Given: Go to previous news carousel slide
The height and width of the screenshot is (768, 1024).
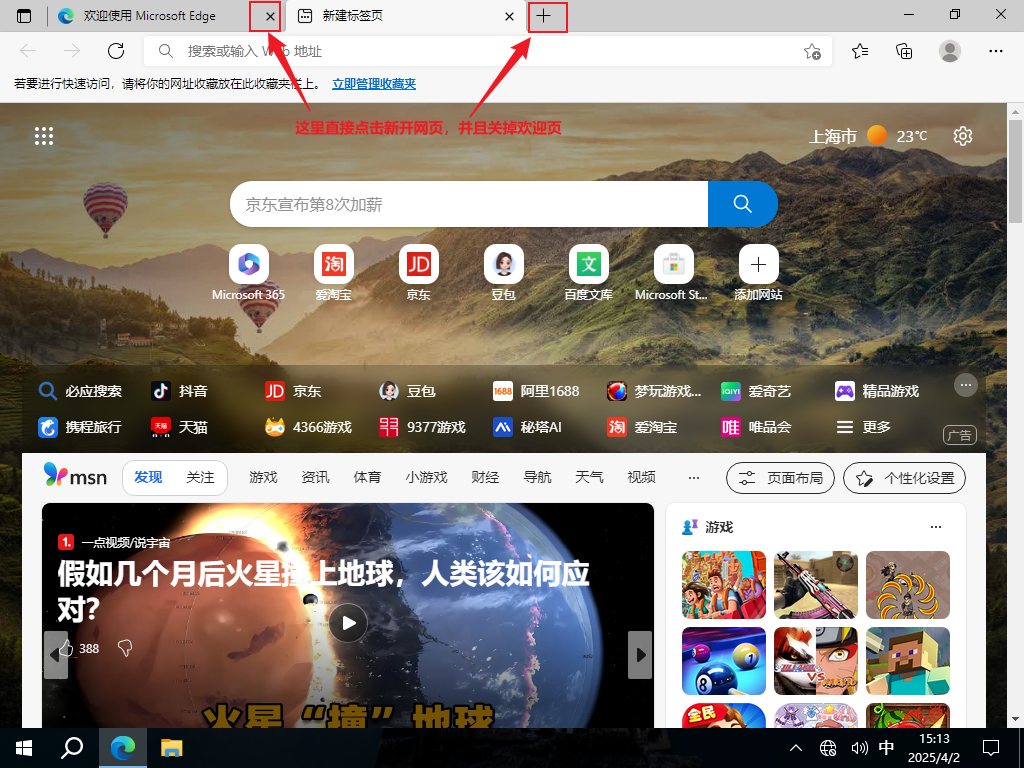Looking at the screenshot, I should (x=56, y=654).
